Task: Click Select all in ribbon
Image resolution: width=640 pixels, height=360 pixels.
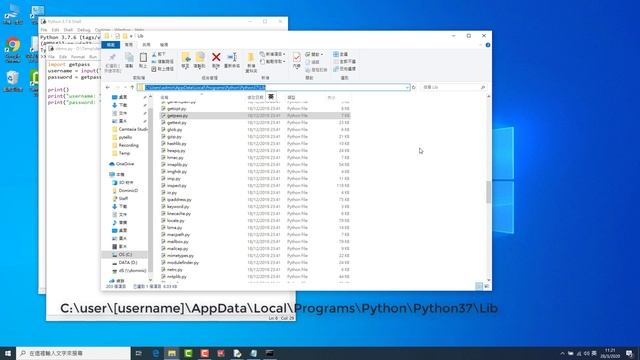Action: pyautogui.click(x=340, y=54)
